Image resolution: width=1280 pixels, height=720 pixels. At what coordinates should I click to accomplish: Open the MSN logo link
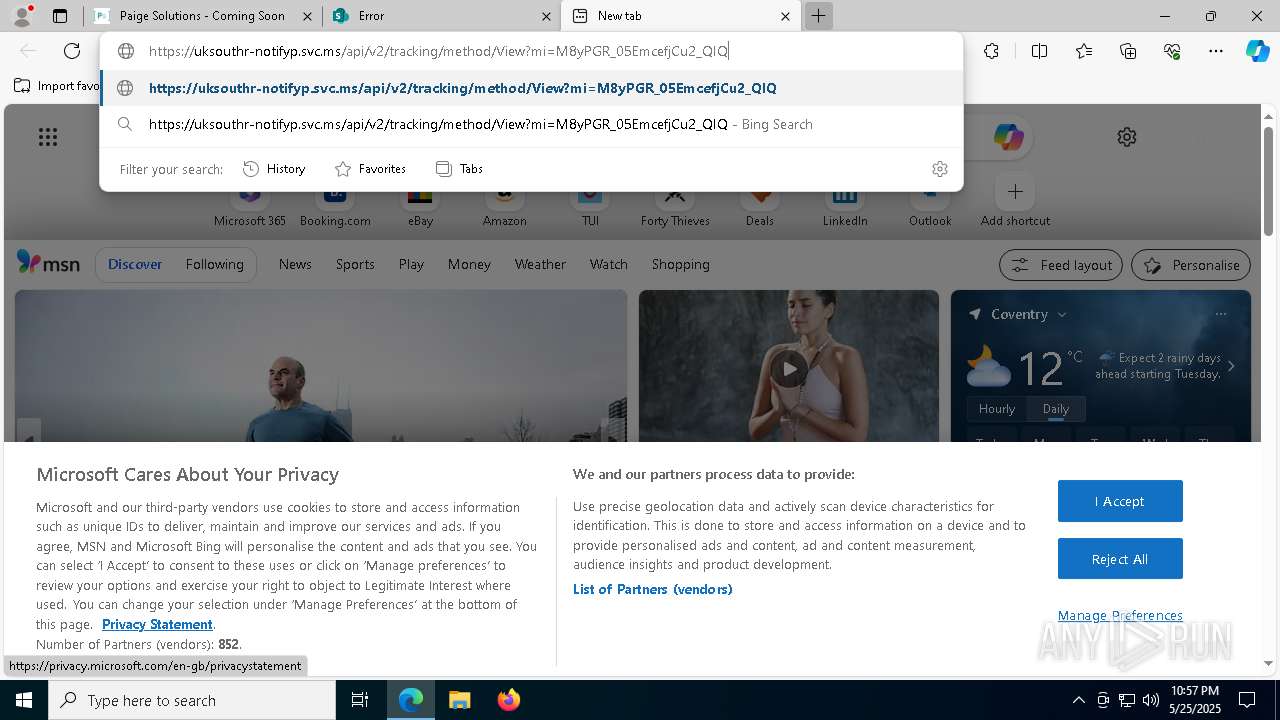[48, 263]
